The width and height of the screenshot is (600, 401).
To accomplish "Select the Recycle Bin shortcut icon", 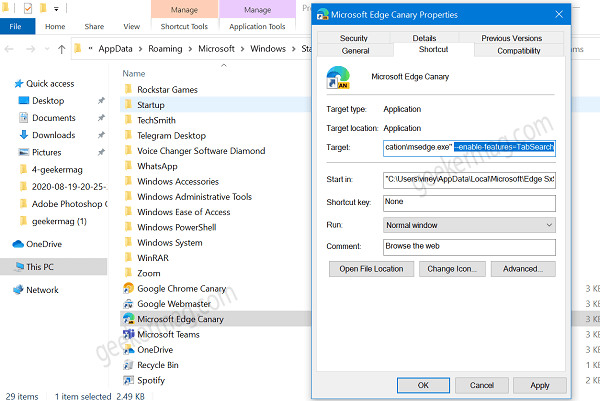I will coord(128,365).
